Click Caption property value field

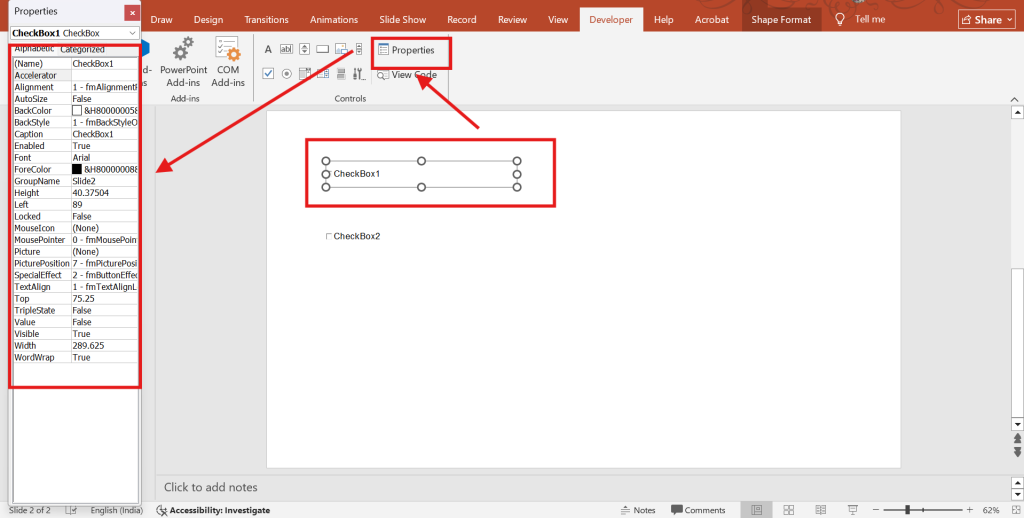tap(104, 134)
